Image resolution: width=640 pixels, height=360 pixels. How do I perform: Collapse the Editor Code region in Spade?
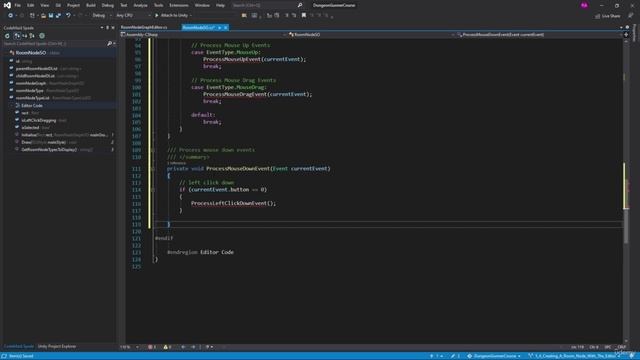click(11, 105)
